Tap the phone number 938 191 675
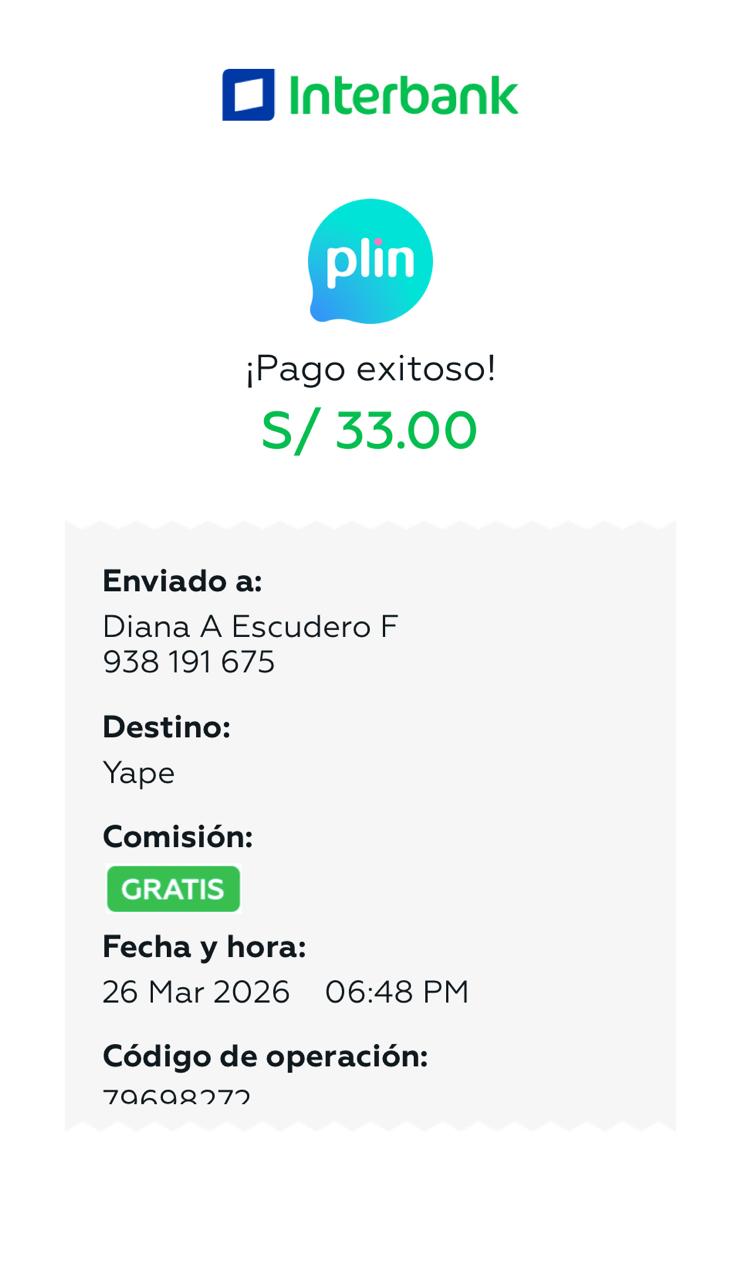 pos(189,662)
